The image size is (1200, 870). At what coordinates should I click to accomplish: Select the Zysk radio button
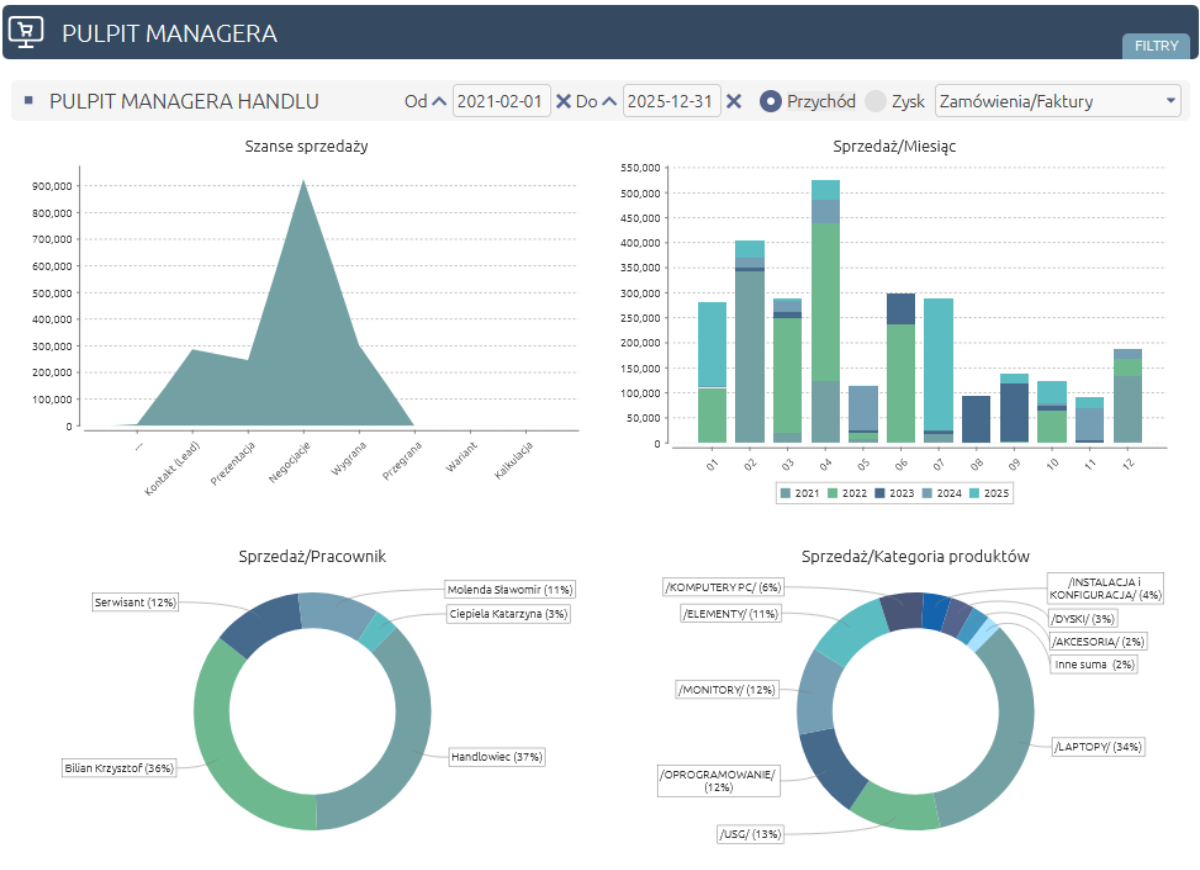[874, 101]
